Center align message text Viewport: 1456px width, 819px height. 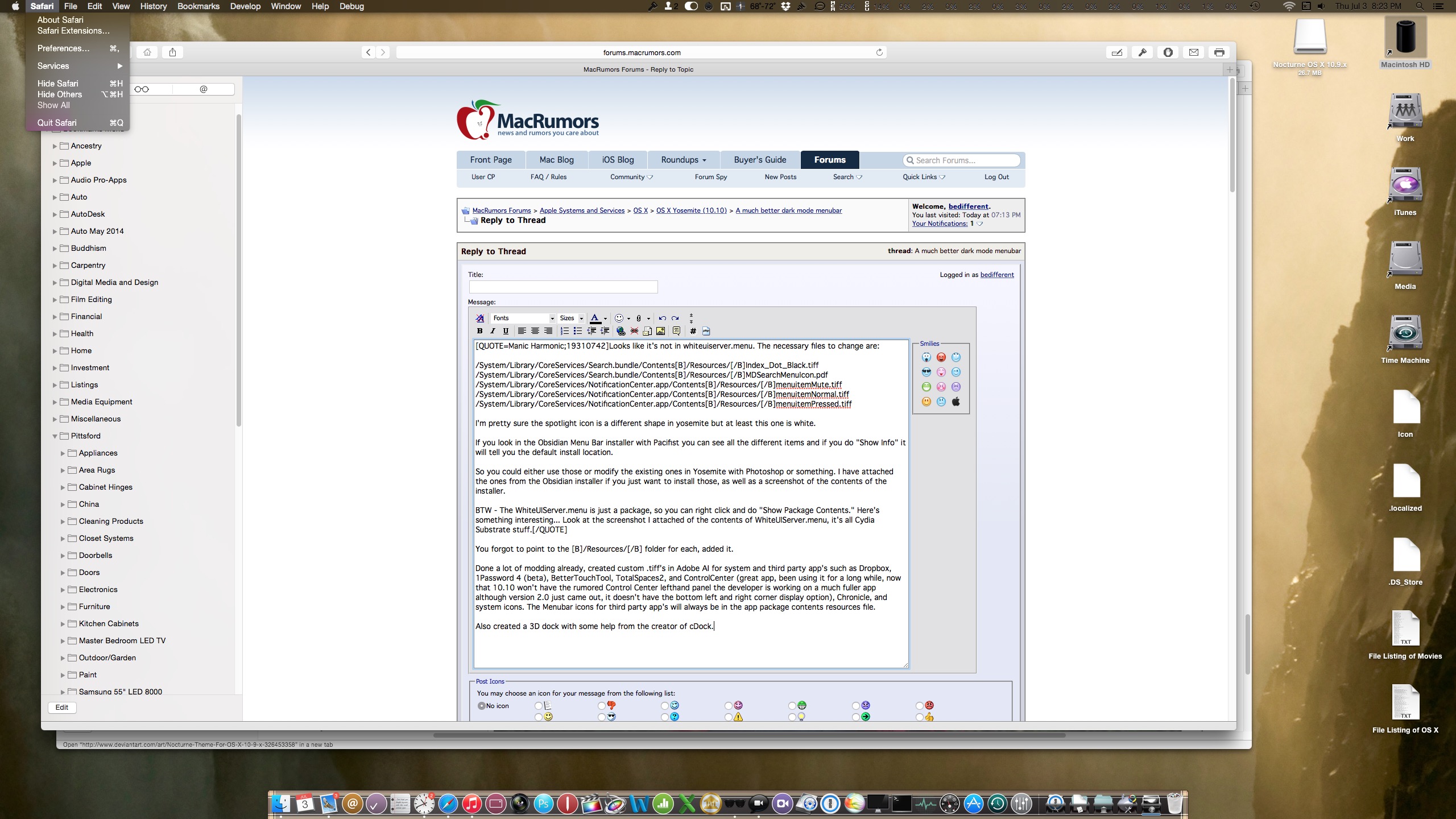pos(535,331)
